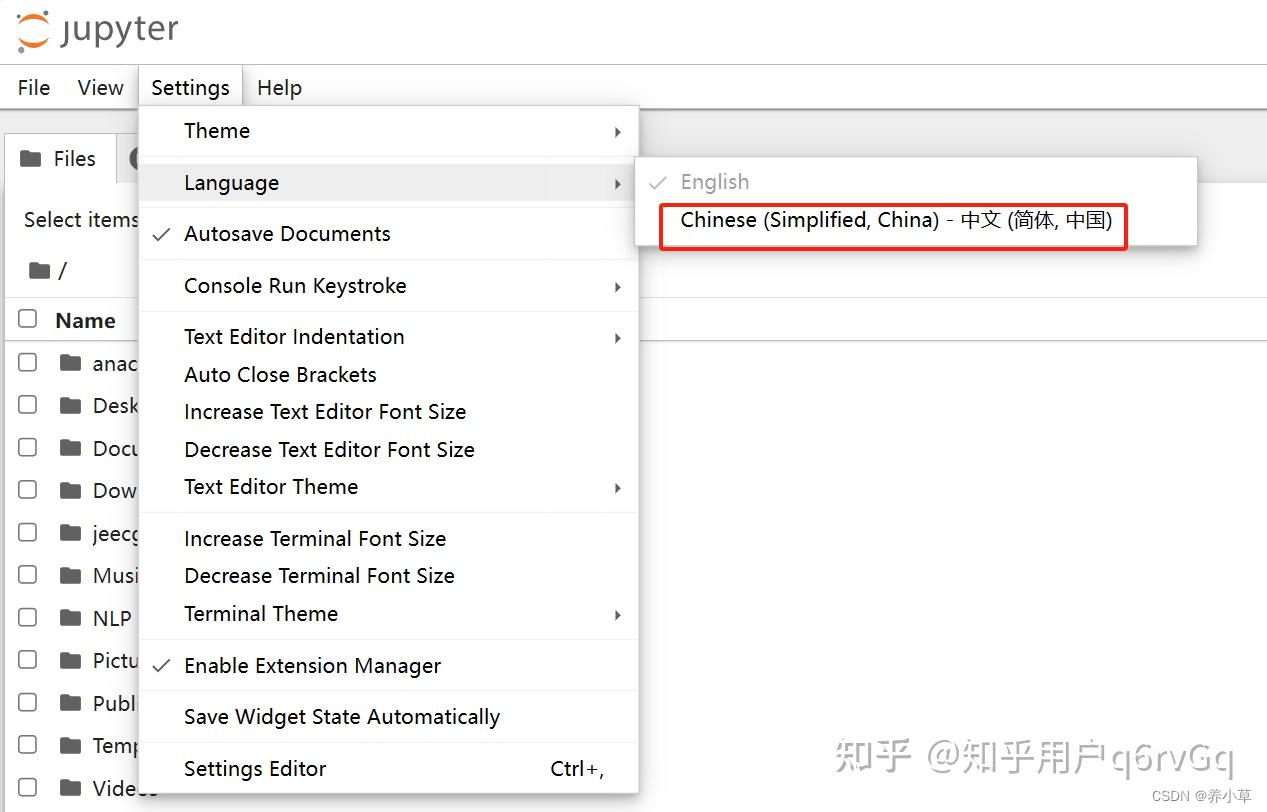The image size is (1267, 812).
Task: Toggle the Autosave Documents setting
Action: point(287,233)
